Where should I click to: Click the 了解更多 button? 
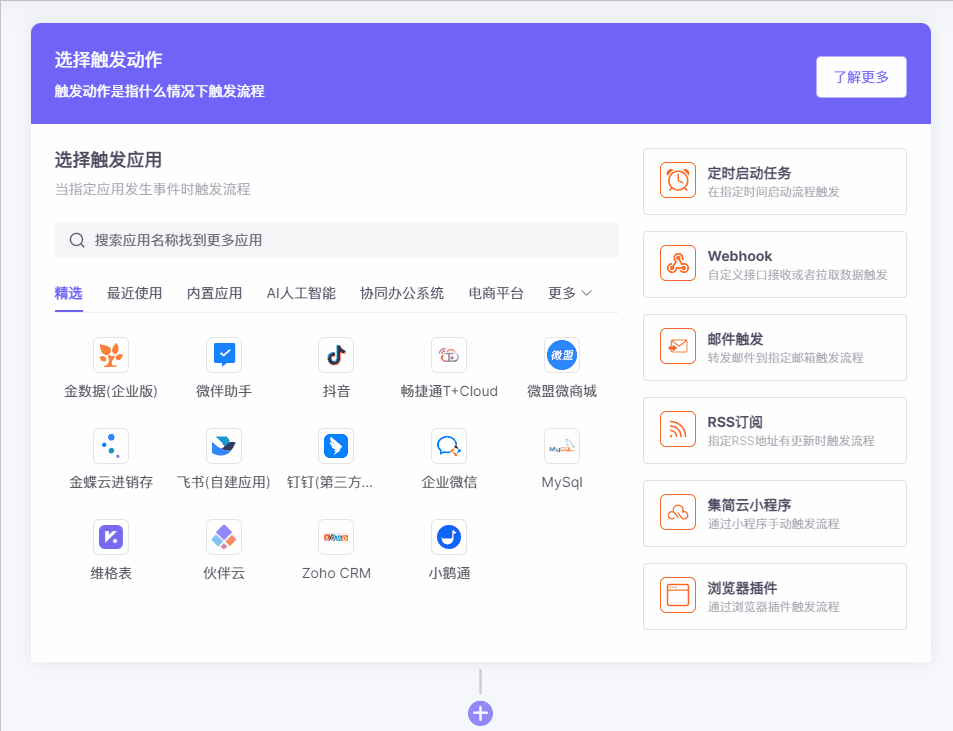861,77
